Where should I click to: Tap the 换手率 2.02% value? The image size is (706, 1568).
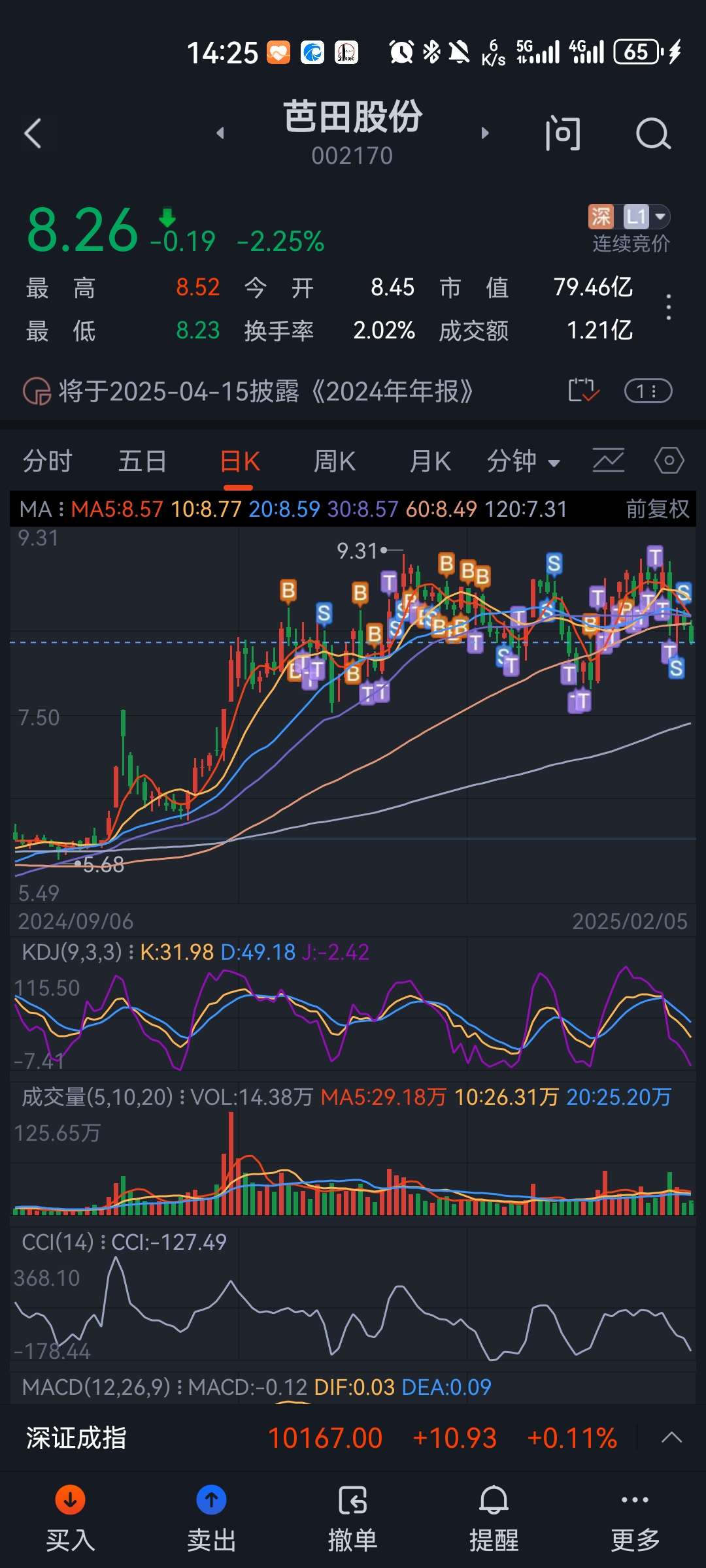pyautogui.click(x=384, y=331)
